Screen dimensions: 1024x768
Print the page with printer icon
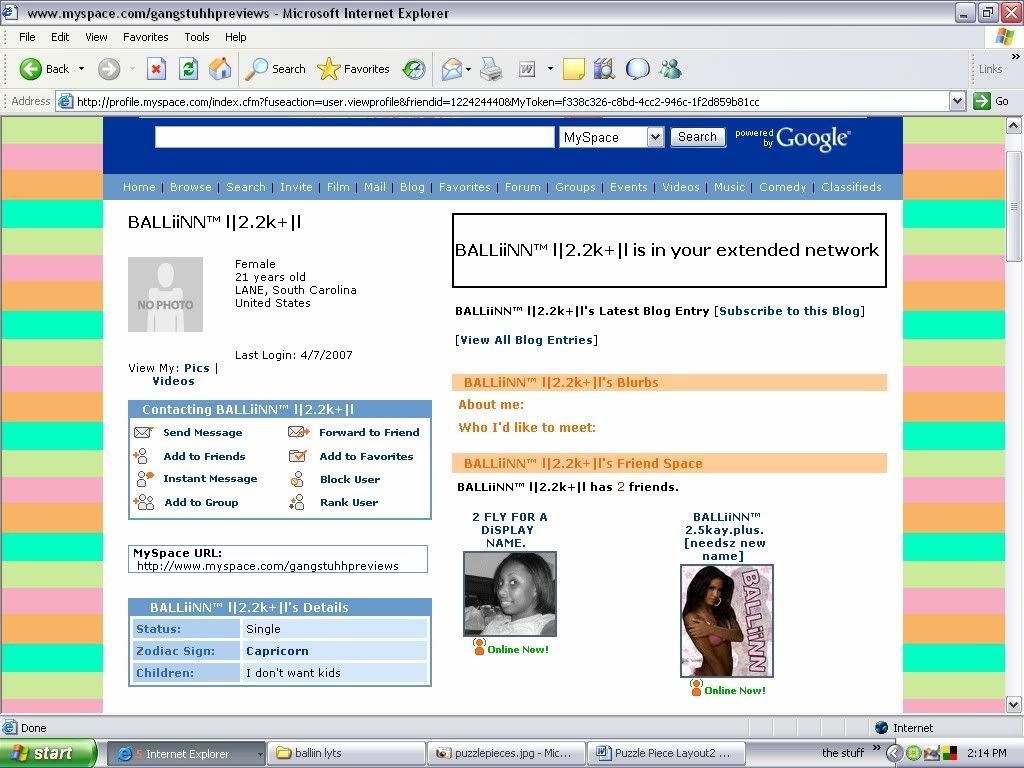491,69
